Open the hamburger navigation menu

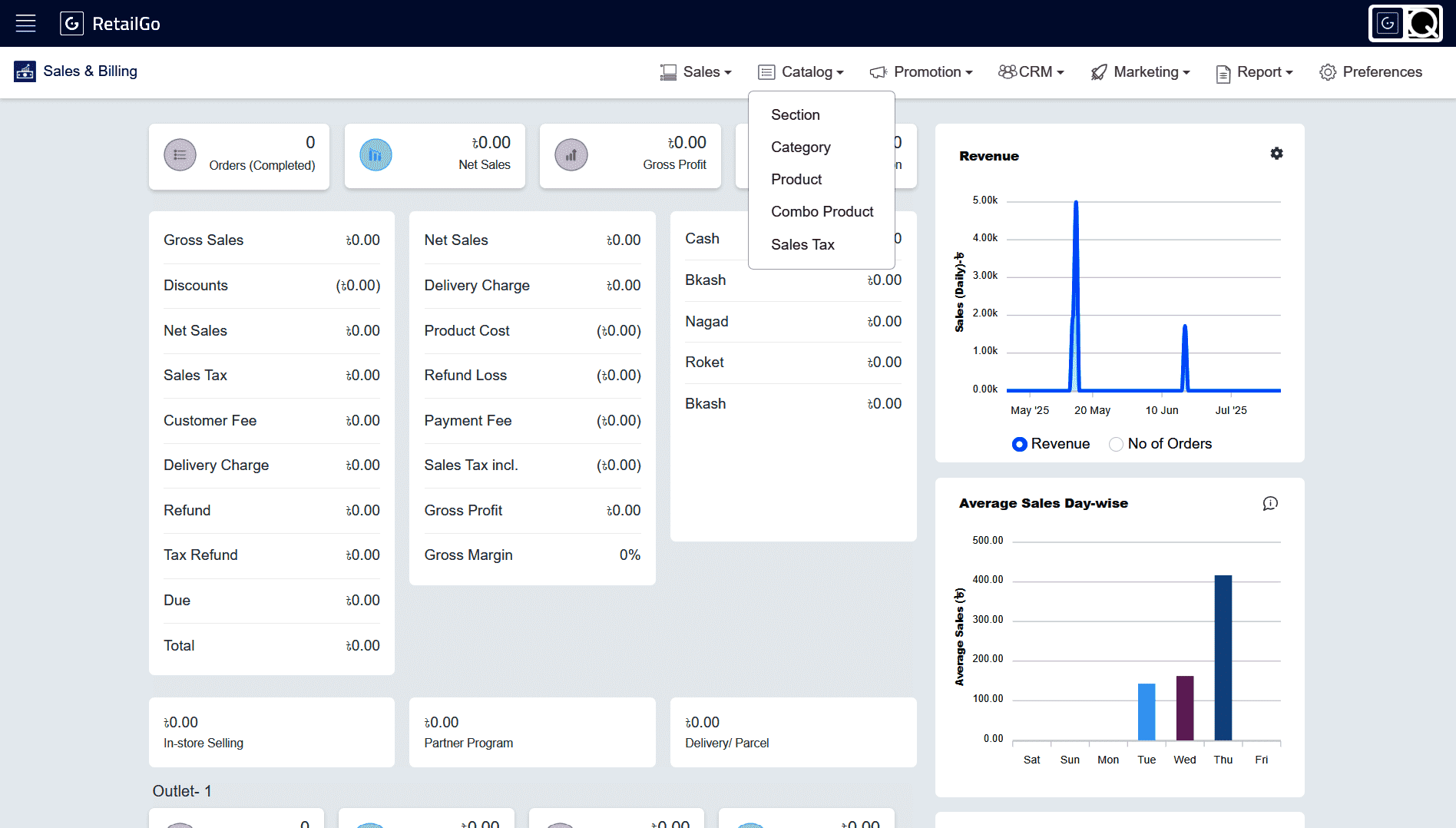point(26,23)
